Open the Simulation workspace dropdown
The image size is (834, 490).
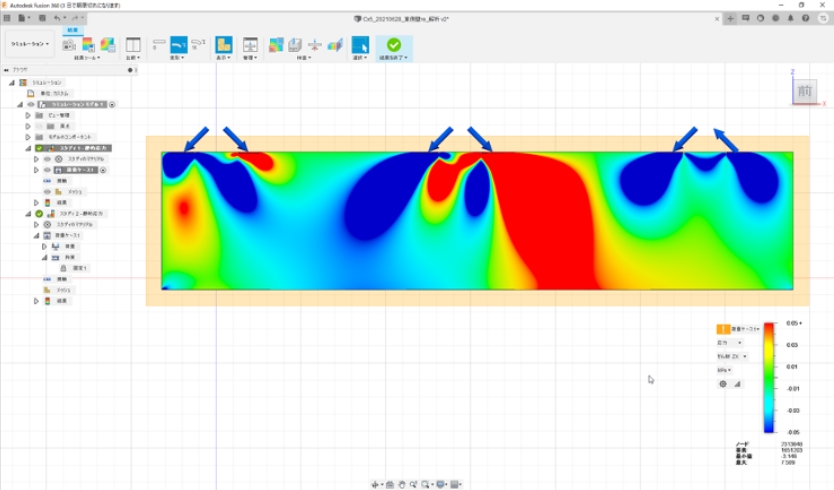click(x=29, y=44)
